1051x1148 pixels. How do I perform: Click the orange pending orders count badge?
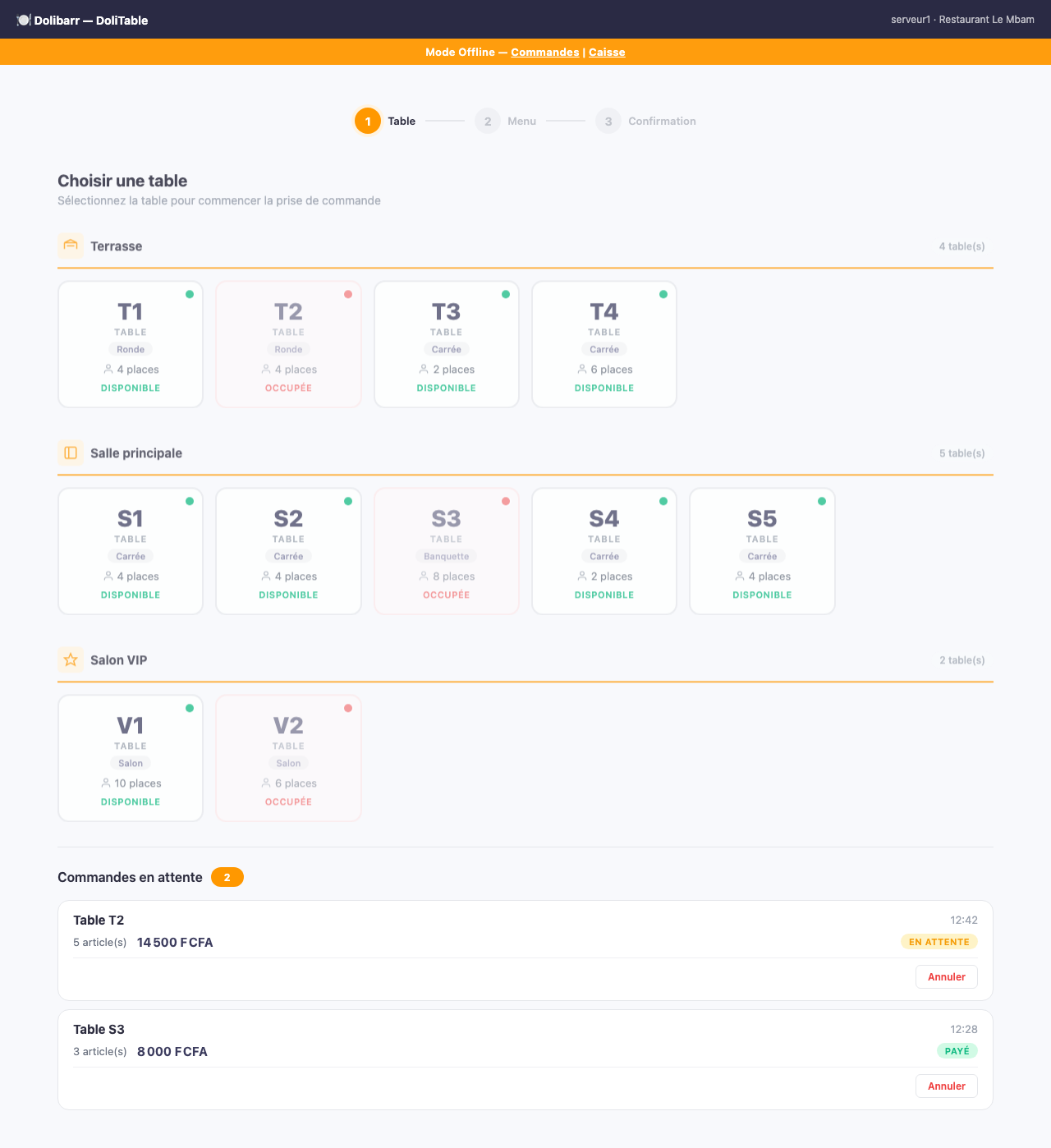[227, 877]
